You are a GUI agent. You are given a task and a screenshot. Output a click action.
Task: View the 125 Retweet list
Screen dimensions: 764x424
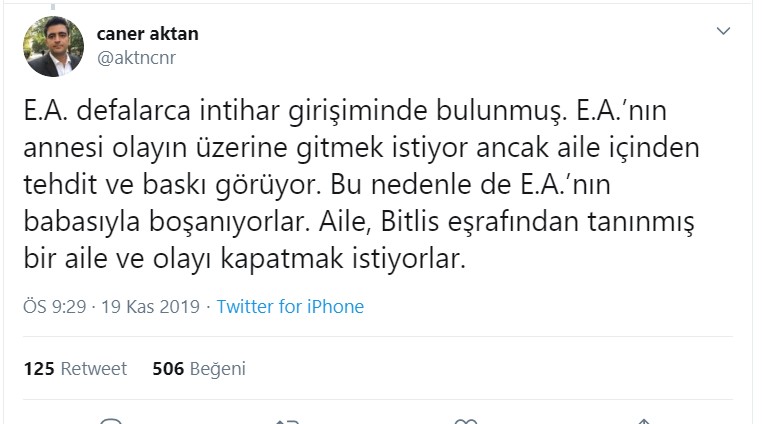point(75,369)
